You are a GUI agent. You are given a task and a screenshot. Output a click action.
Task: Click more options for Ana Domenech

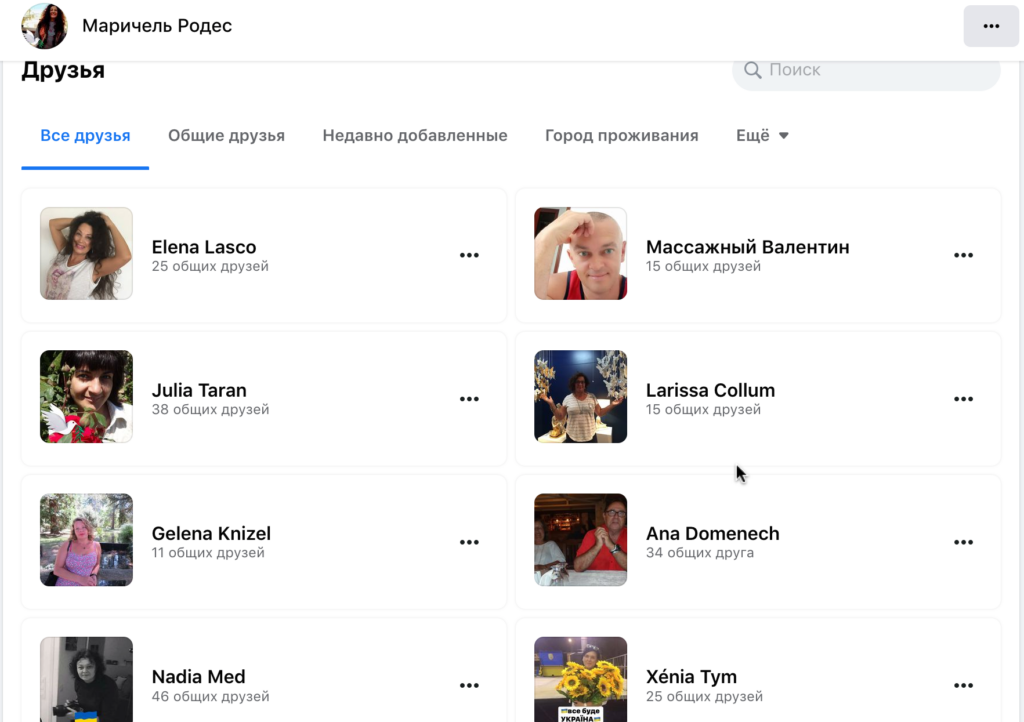coord(963,542)
